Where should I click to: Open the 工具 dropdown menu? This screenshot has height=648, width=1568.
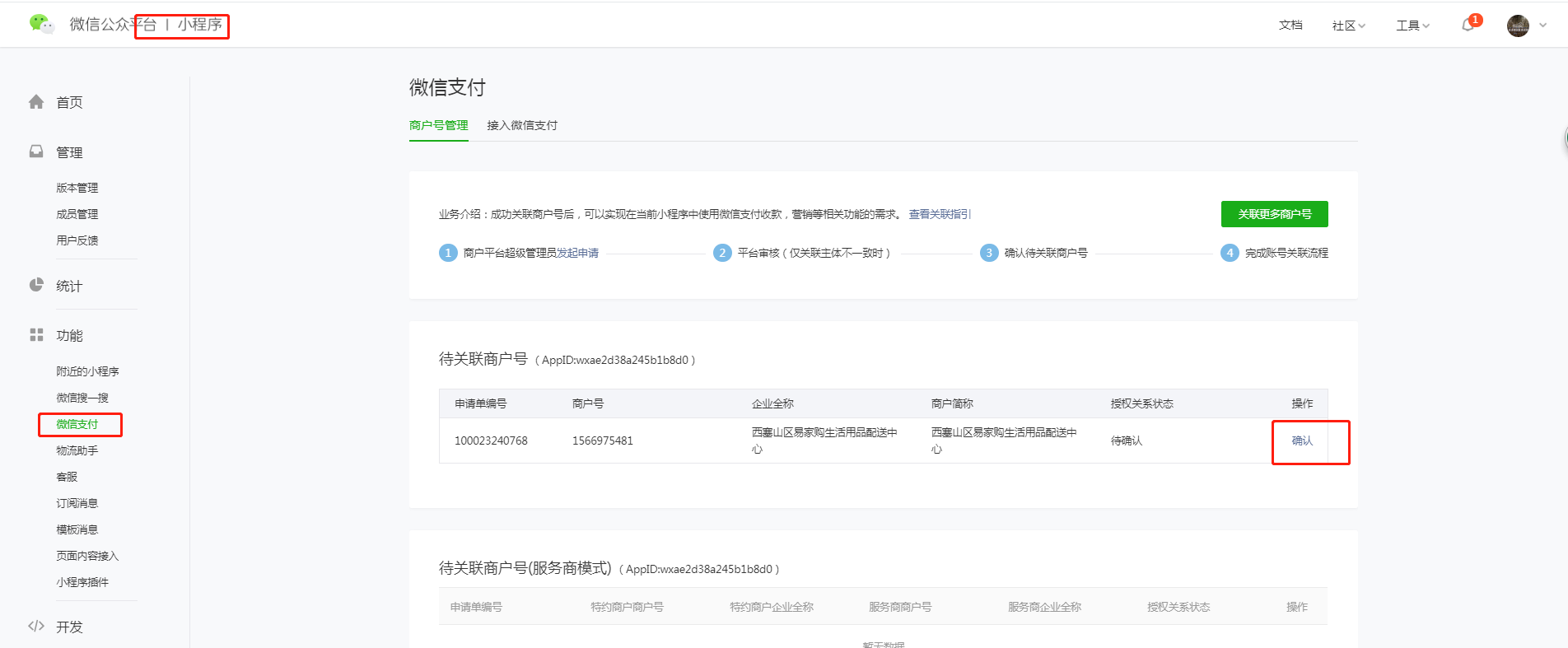click(1412, 26)
